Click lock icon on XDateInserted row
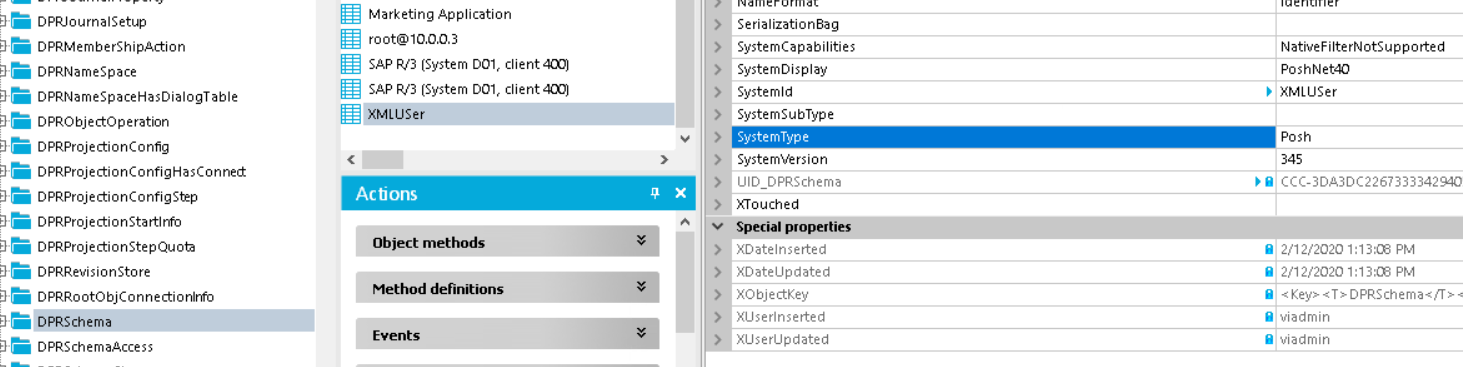The width and height of the screenshot is (1463, 367). (1269, 249)
